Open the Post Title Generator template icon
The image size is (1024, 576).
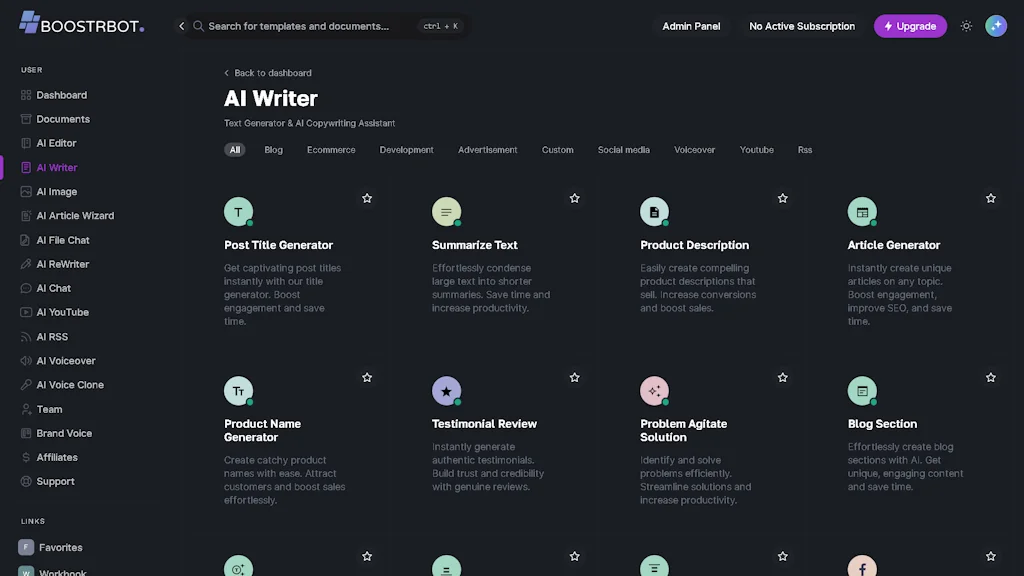click(238, 211)
